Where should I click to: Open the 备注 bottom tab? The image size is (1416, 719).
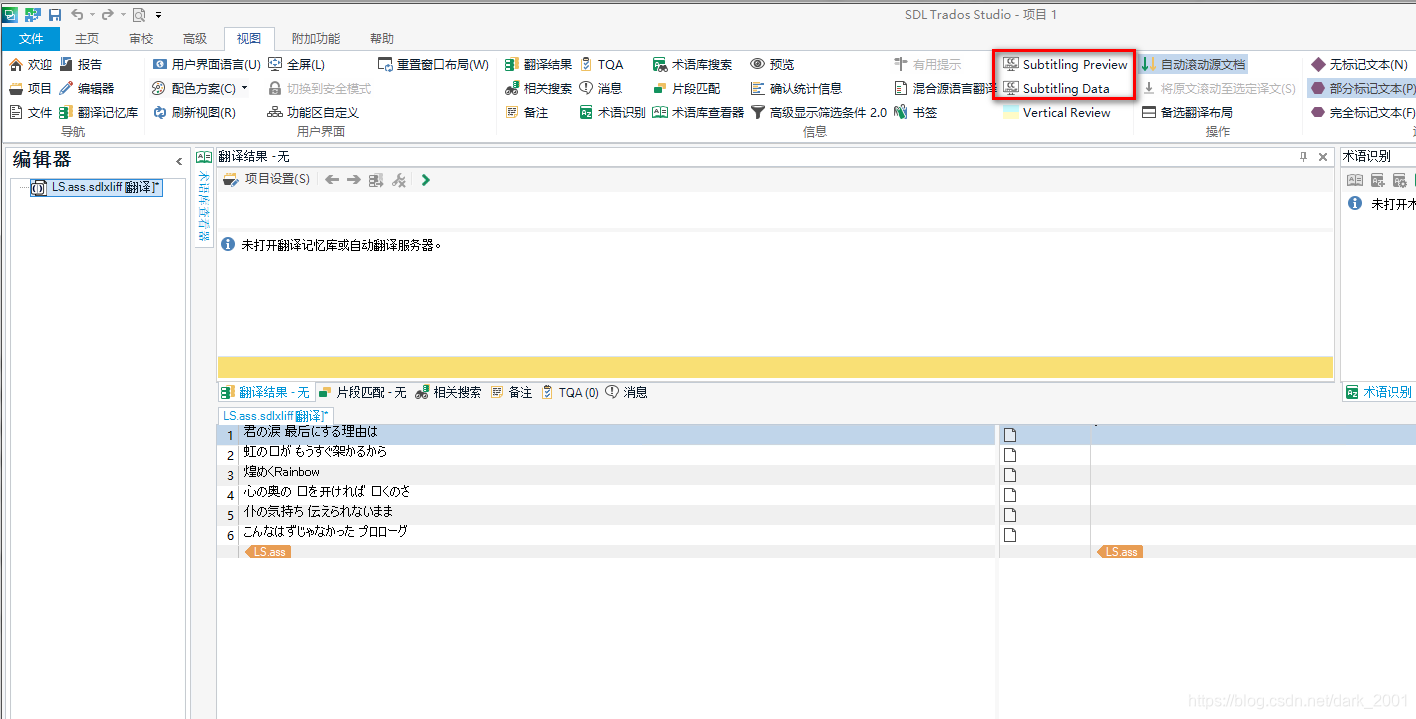[512, 393]
